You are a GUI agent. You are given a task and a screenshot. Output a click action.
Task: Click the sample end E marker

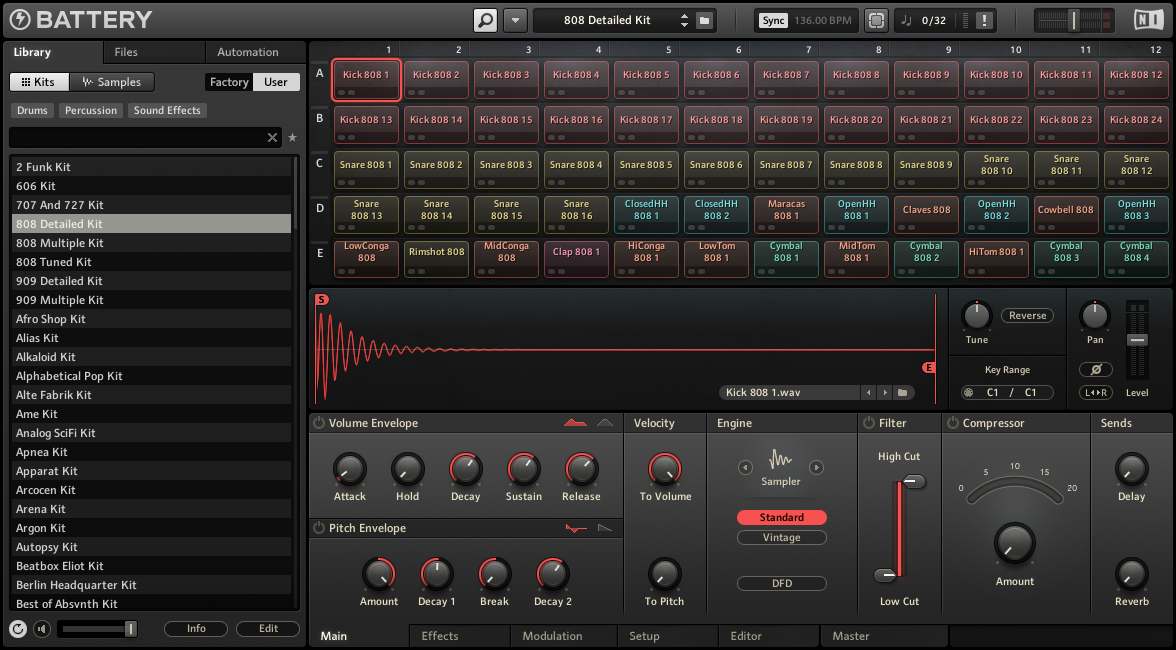coord(928,367)
